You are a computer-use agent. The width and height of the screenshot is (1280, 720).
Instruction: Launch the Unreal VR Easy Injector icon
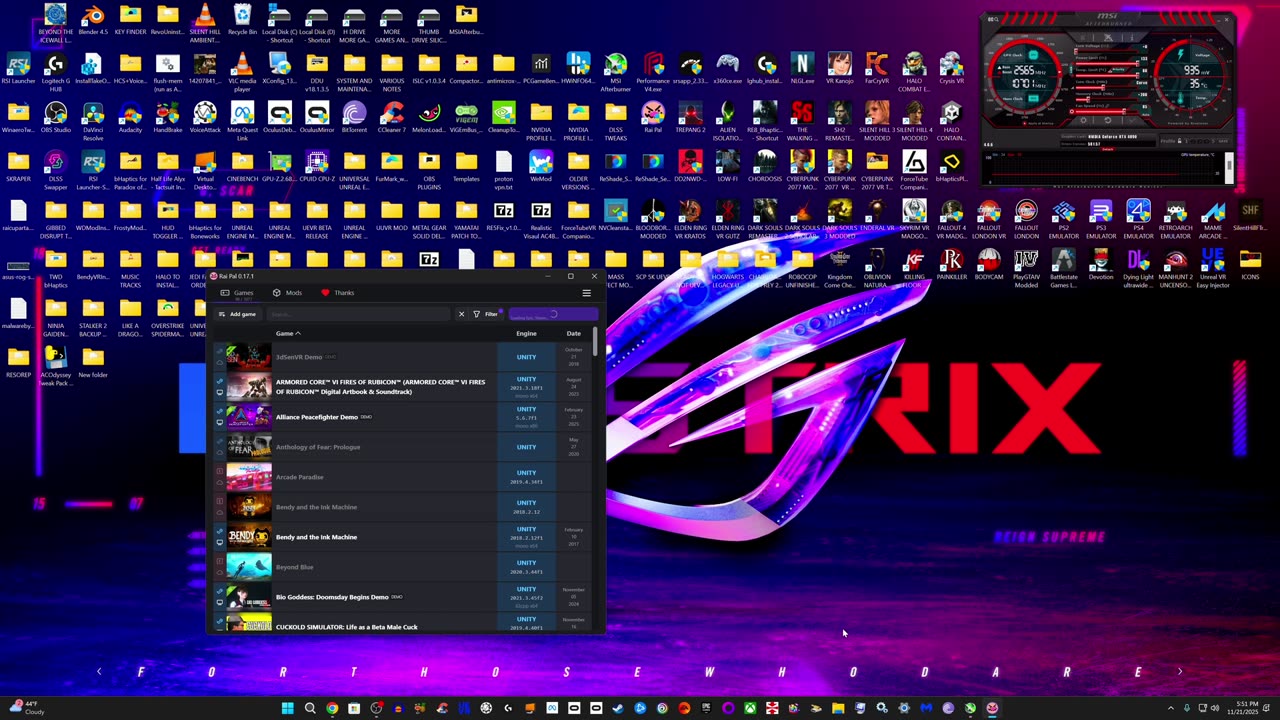tap(1213, 266)
